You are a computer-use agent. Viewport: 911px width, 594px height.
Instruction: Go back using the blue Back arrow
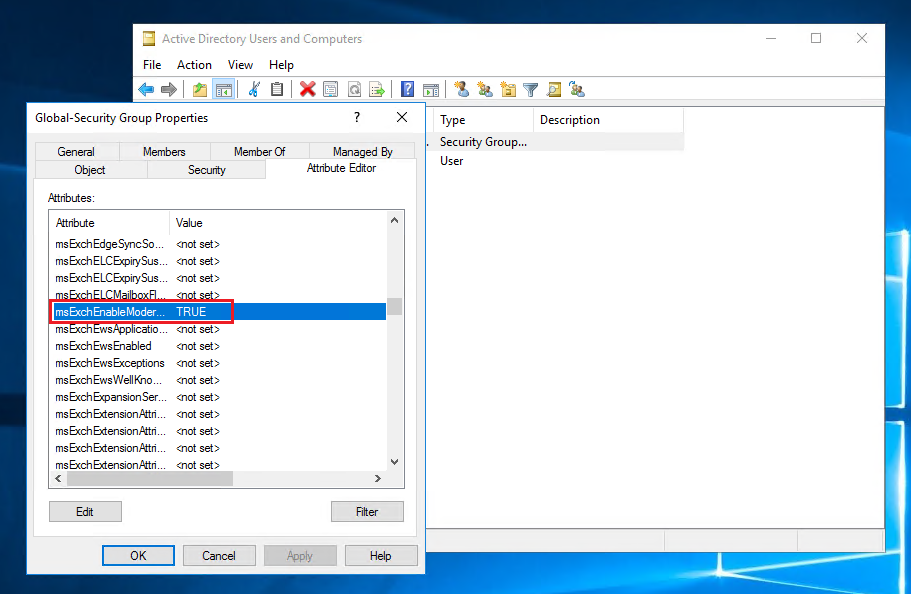point(146,90)
